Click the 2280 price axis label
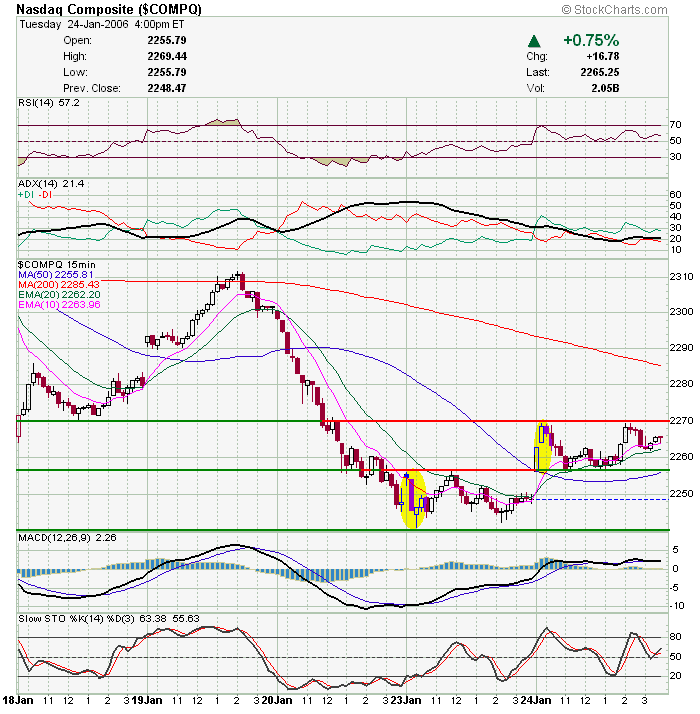Image resolution: width=700 pixels, height=714 pixels. click(681, 384)
